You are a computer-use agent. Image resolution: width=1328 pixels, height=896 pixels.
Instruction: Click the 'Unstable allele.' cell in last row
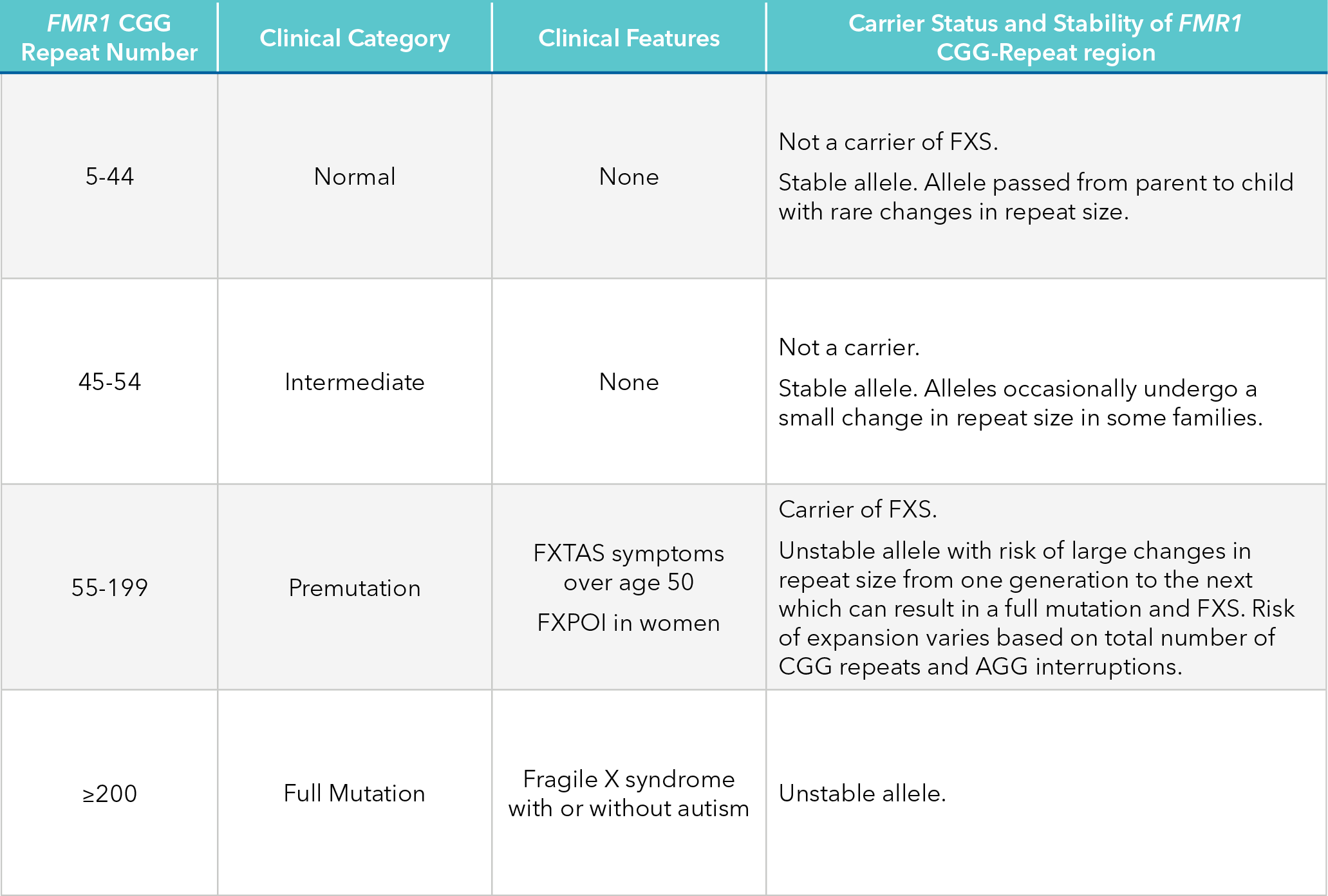pos(862,793)
